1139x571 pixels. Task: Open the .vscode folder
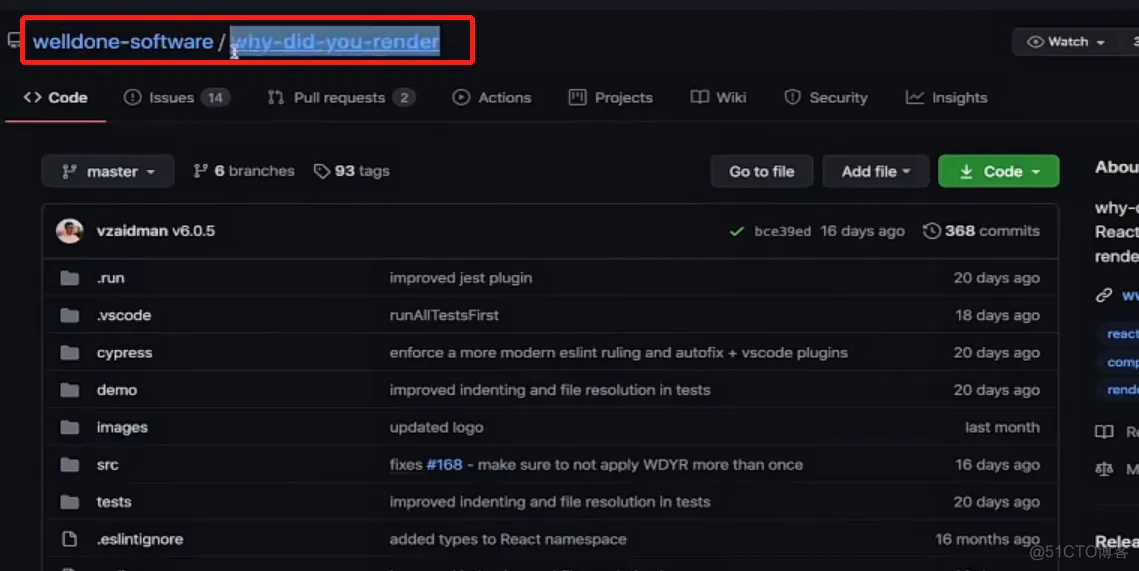(x=124, y=315)
